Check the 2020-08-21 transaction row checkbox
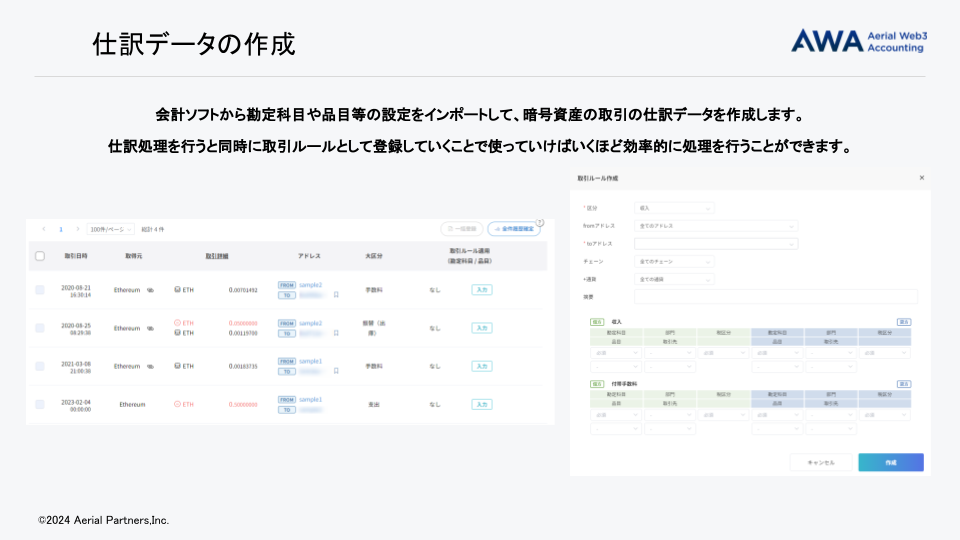 40,290
